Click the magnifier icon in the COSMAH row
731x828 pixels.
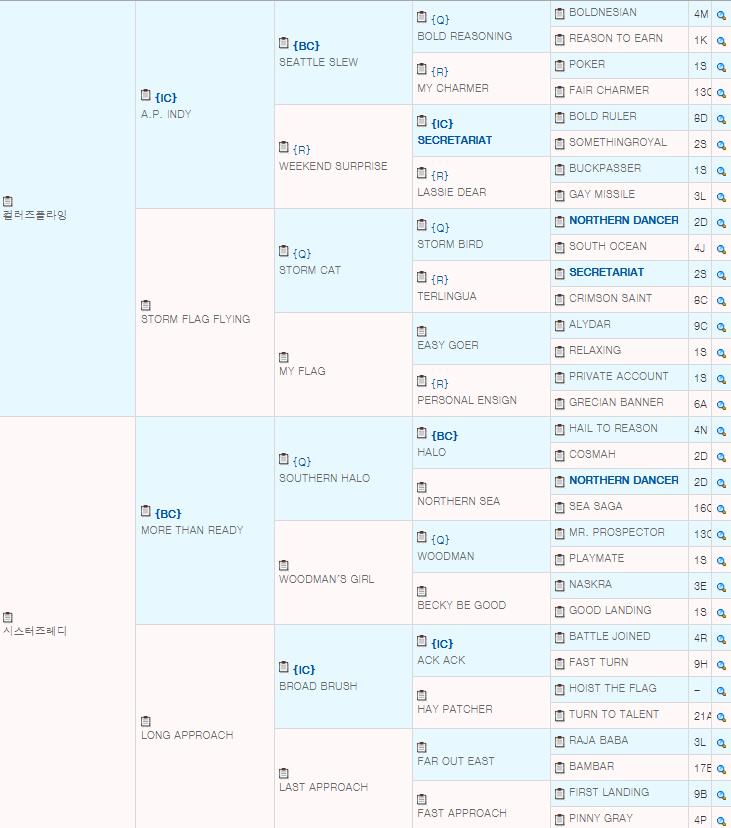click(721, 457)
